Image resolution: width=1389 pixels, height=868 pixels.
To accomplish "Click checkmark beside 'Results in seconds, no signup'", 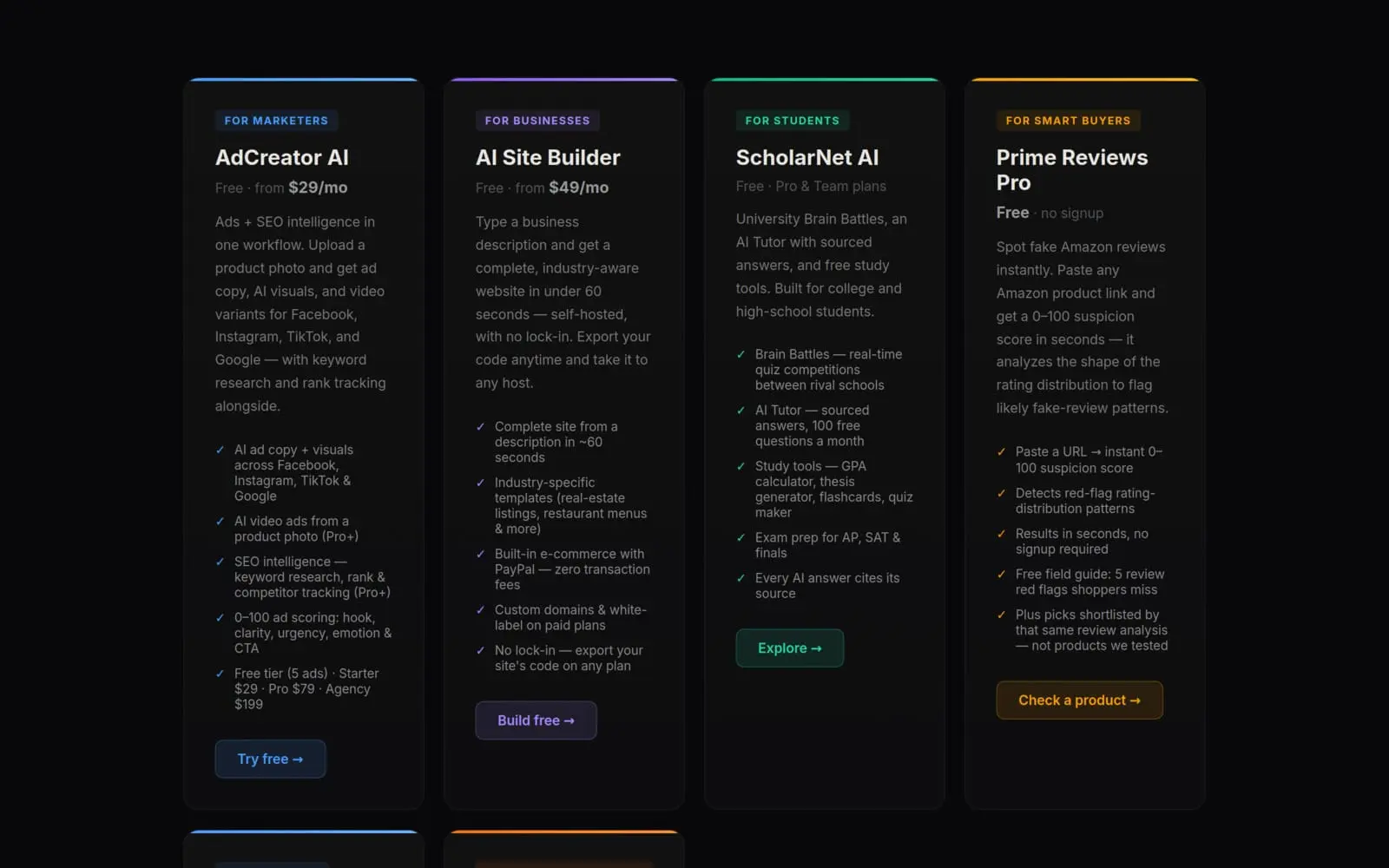I will pyautogui.click(x=1002, y=534).
